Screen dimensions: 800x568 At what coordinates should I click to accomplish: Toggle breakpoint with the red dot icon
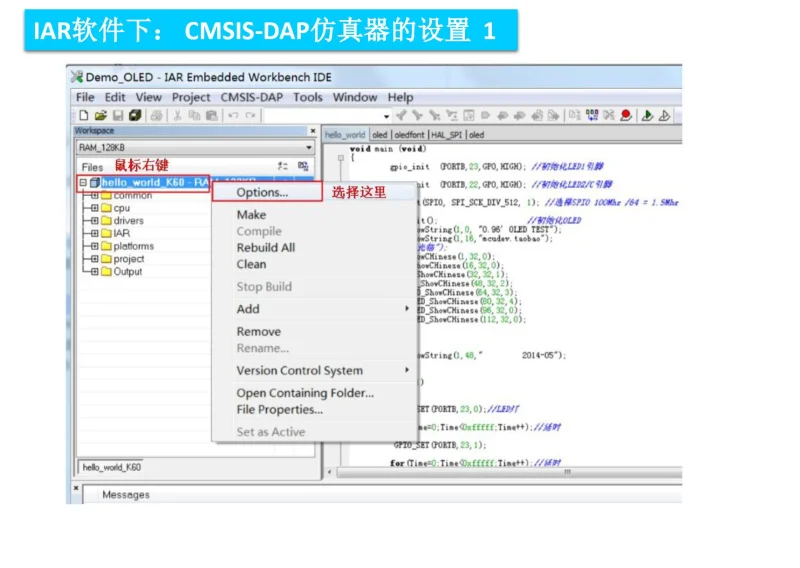[626, 115]
